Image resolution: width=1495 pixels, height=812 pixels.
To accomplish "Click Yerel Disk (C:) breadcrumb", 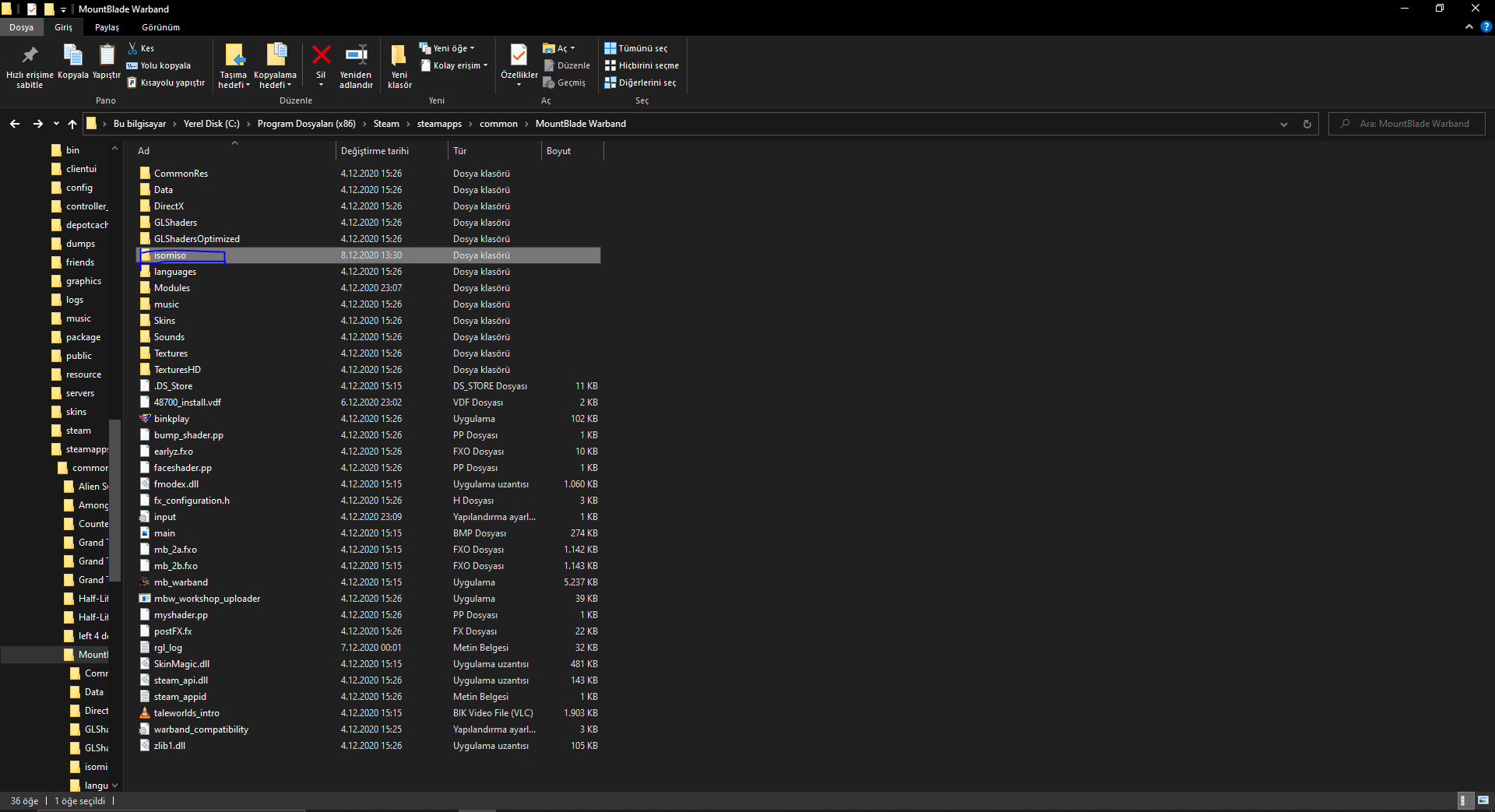I will tap(212, 124).
